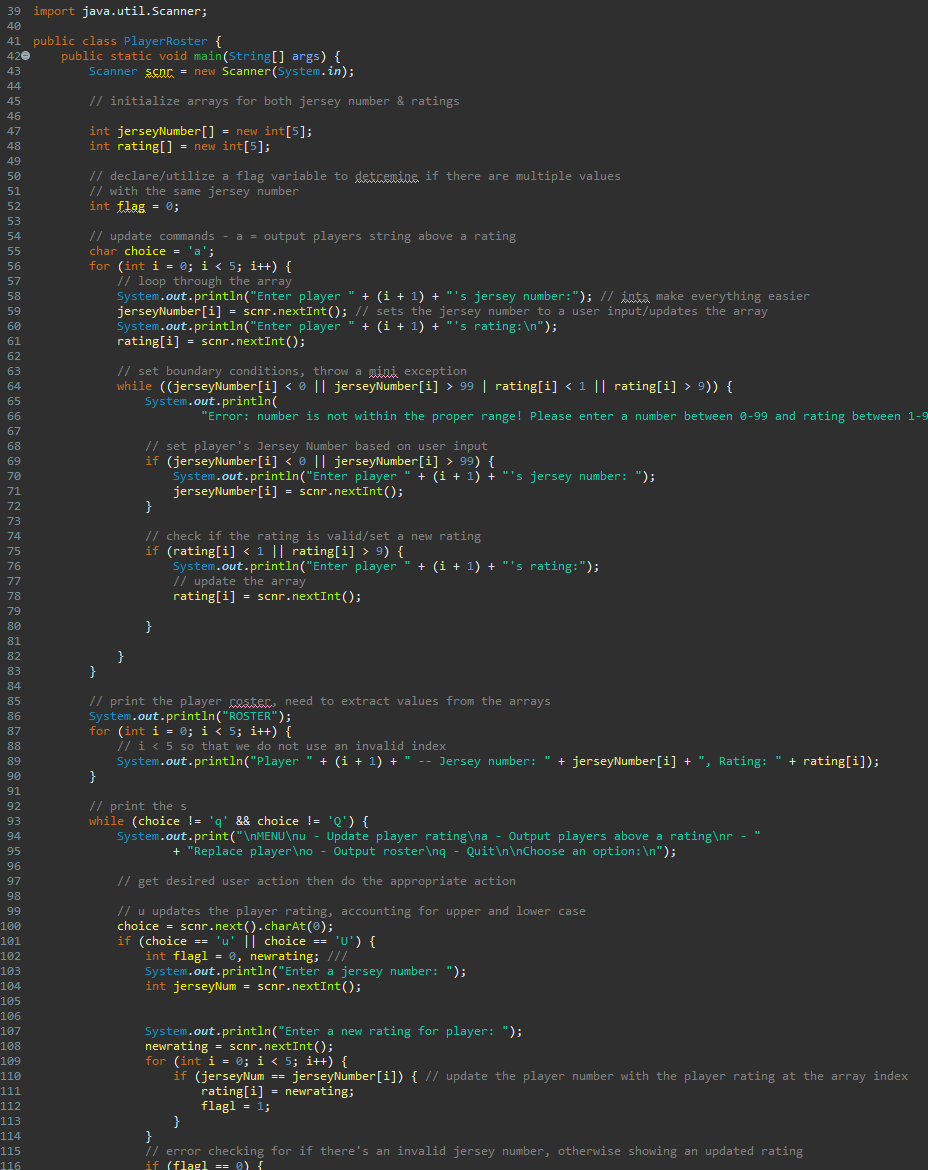
Task: Click 'jerseyNum' declaration on line 104
Action: point(204,986)
